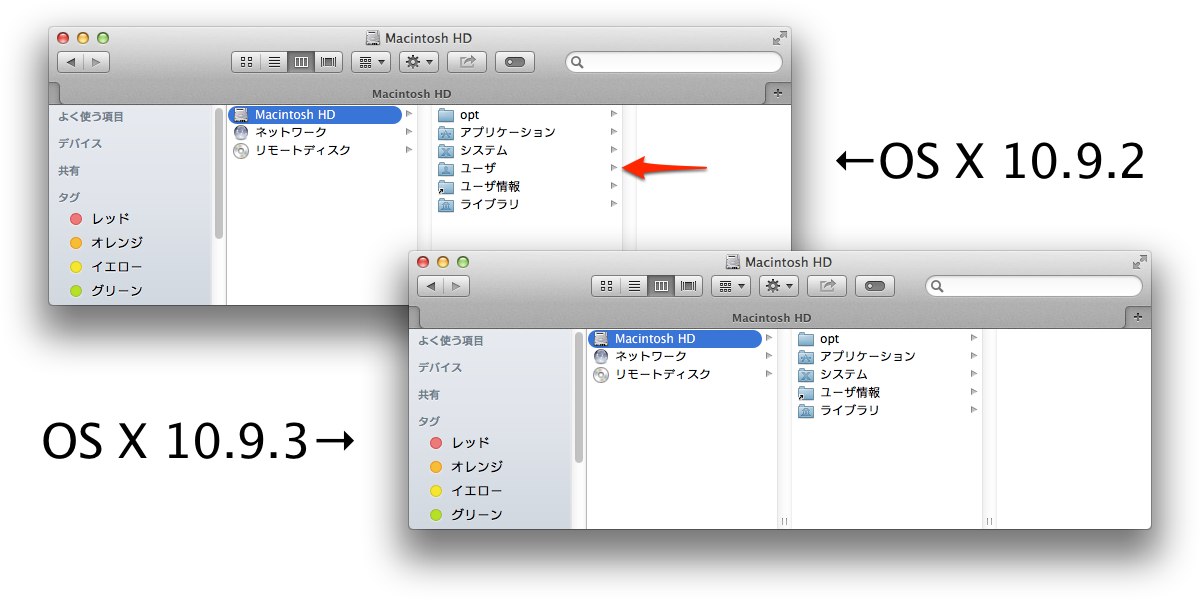This screenshot has height=600, width=1200.
Task: Switch to icon view in 10.9.3 window
Action: 606,286
